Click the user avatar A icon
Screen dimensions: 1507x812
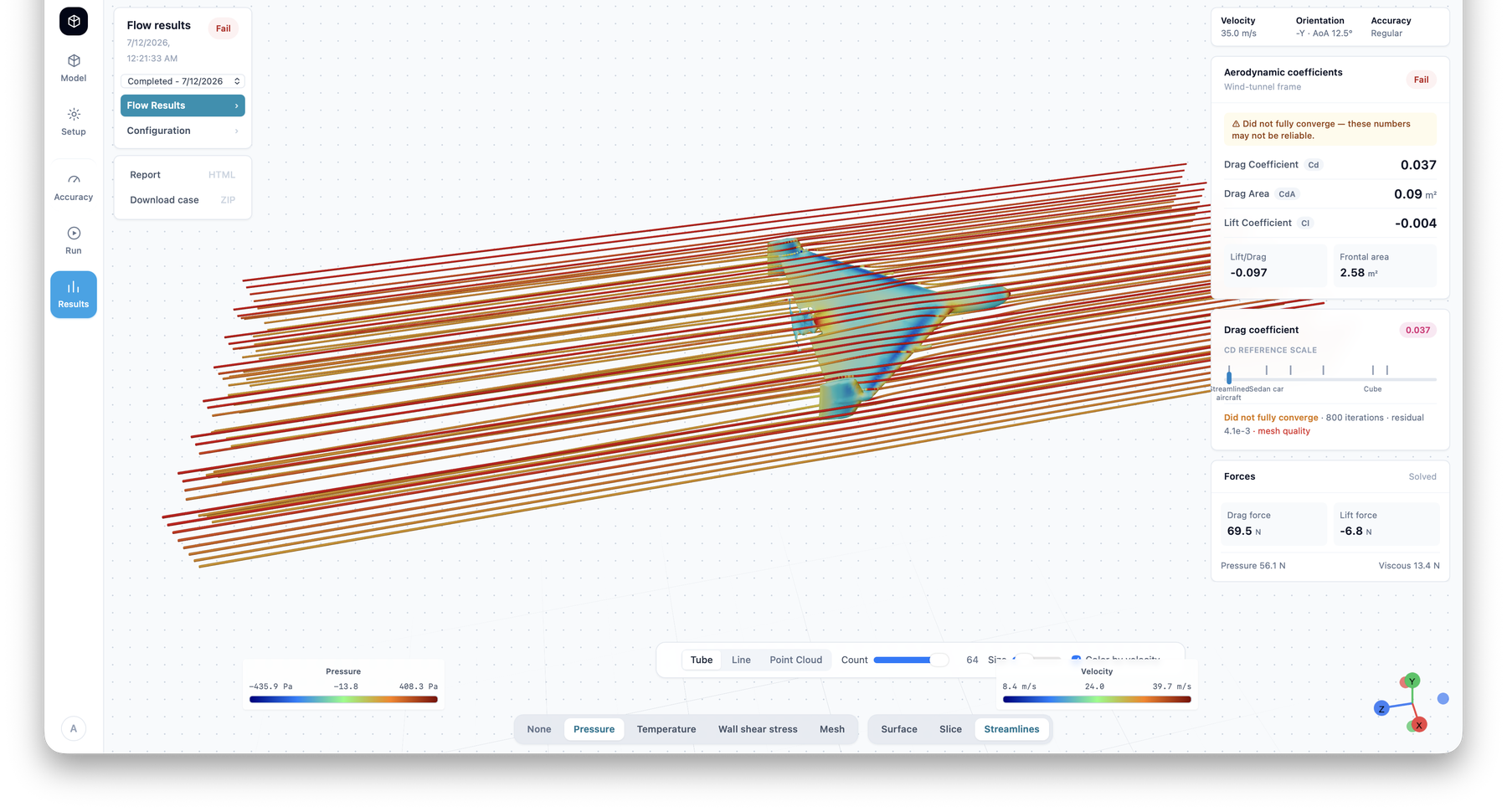pyautogui.click(x=74, y=728)
